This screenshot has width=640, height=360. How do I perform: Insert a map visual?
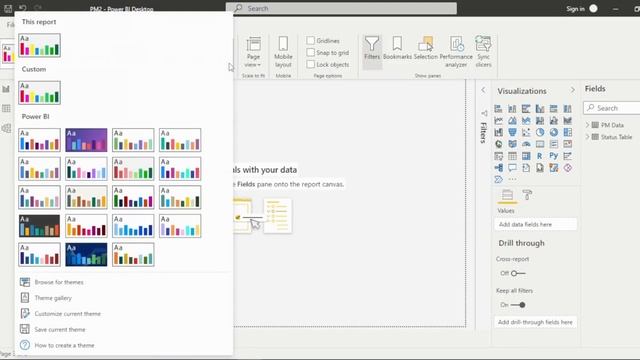[498, 144]
